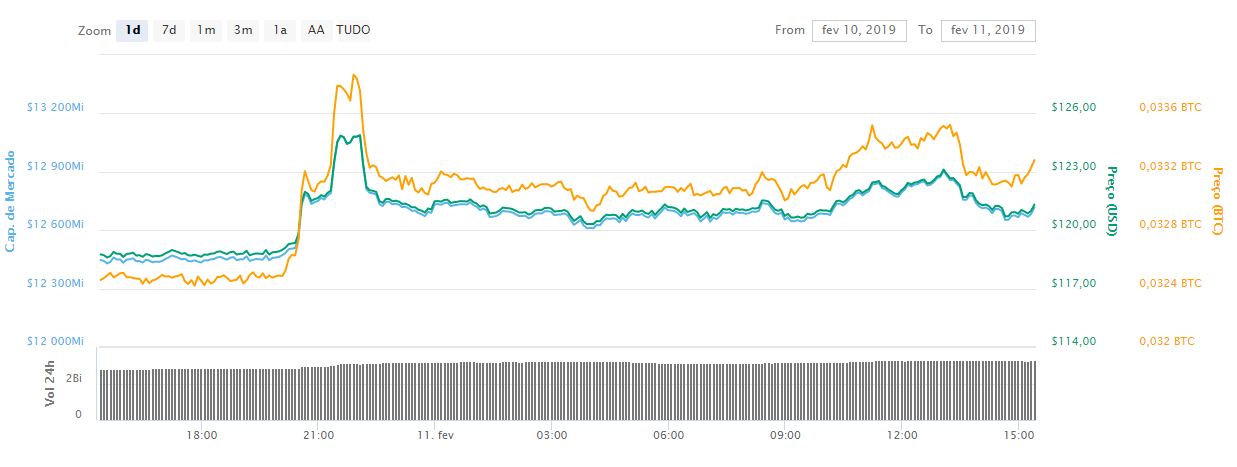Click the 0,0332 BTC label
The width and height of the screenshot is (1237, 467).
pyautogui.click(x=1171, y=166)
